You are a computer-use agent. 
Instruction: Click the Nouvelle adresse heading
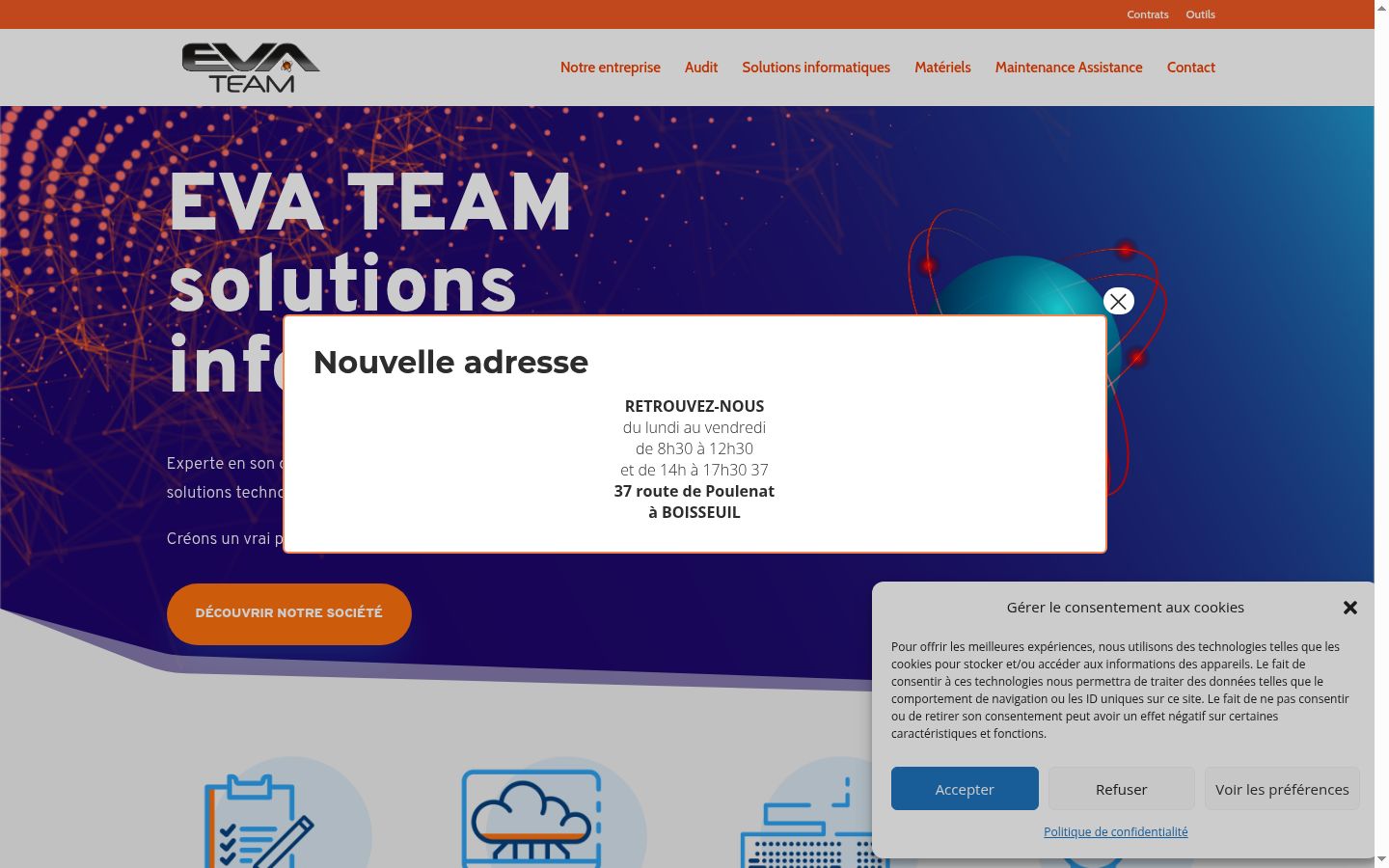tap(450, 362)
